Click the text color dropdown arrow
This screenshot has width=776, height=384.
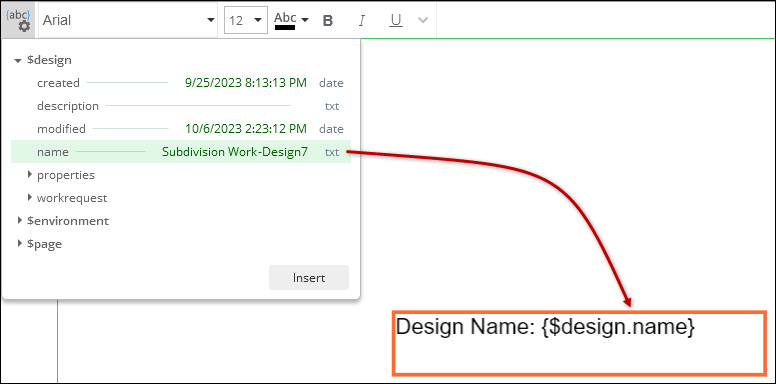tap(305, 20)
